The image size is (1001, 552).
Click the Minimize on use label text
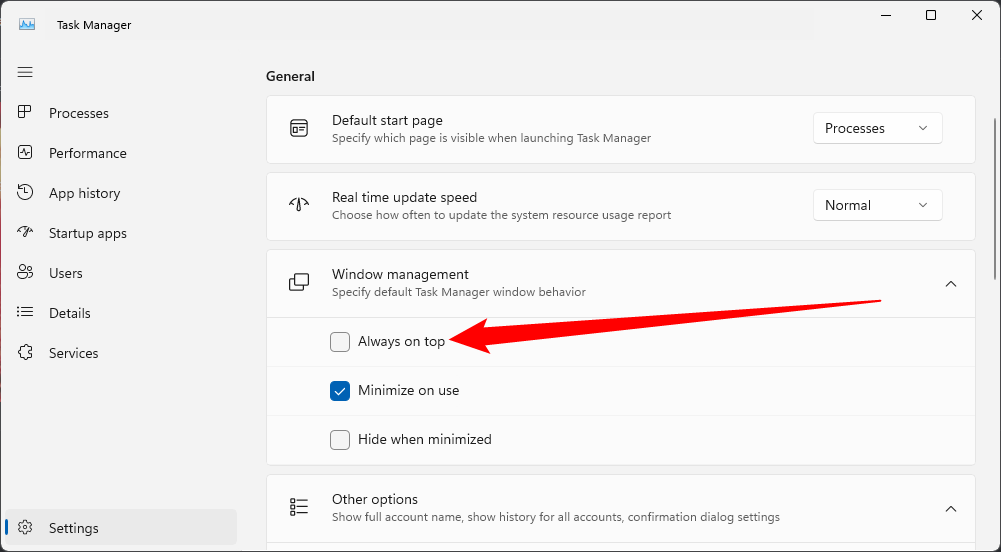[409, 391]
